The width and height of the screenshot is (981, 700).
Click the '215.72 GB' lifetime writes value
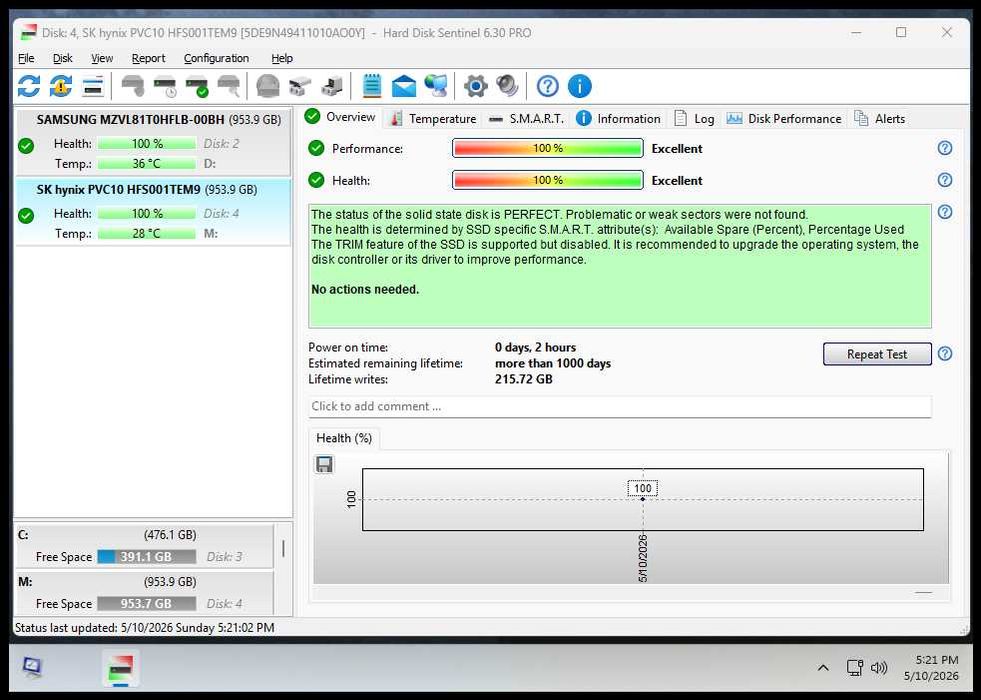[524, 379]
